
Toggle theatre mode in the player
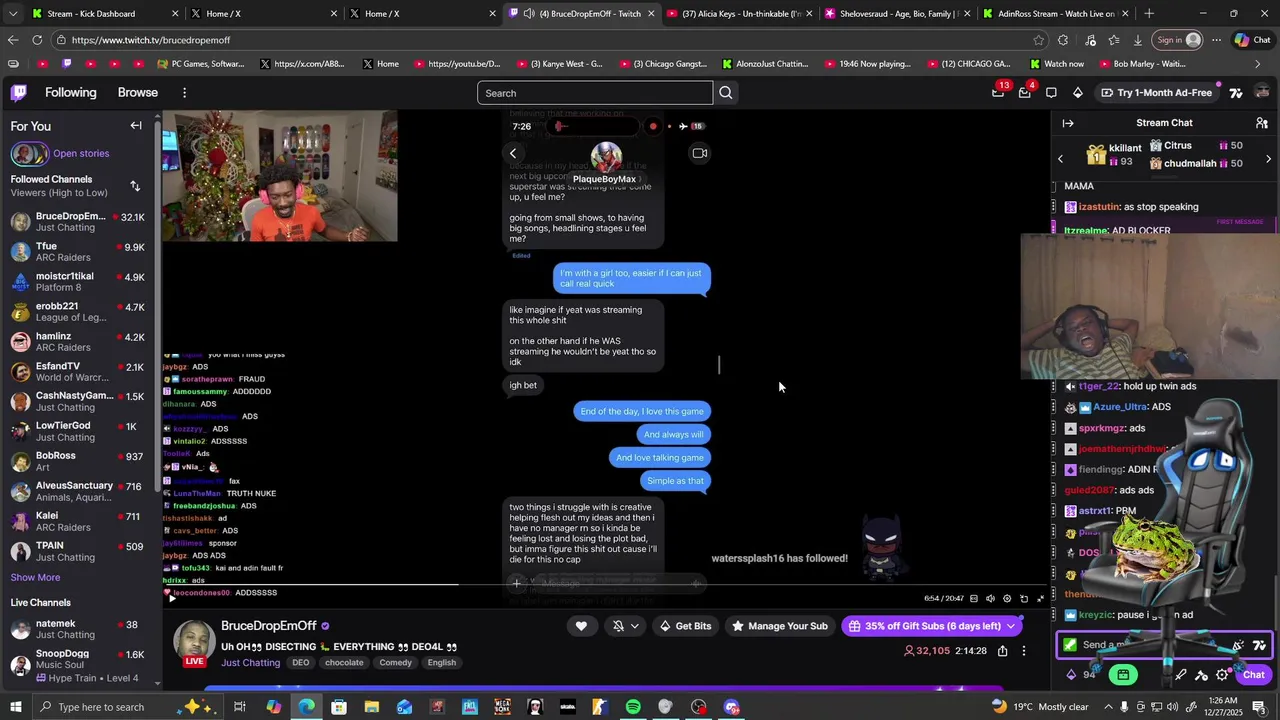click(x=1024, y=599)
